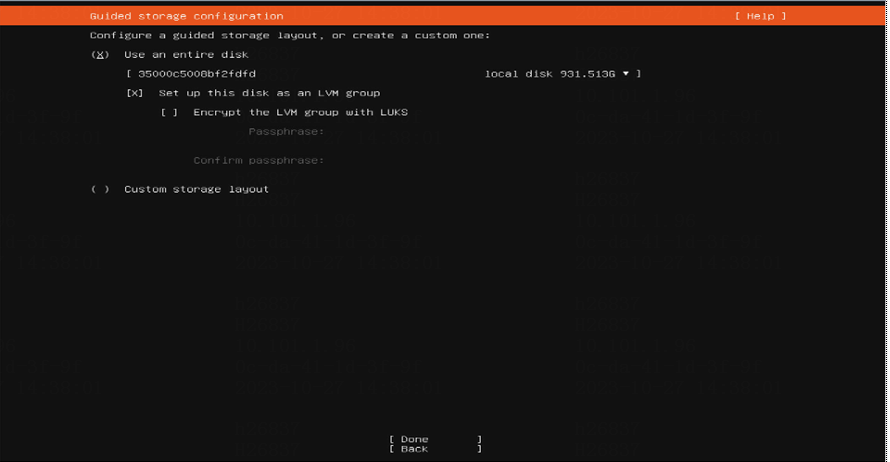Enable Encrypt the LVM group with LUKS
Screen dimensions: 890x462
point(169,112)
